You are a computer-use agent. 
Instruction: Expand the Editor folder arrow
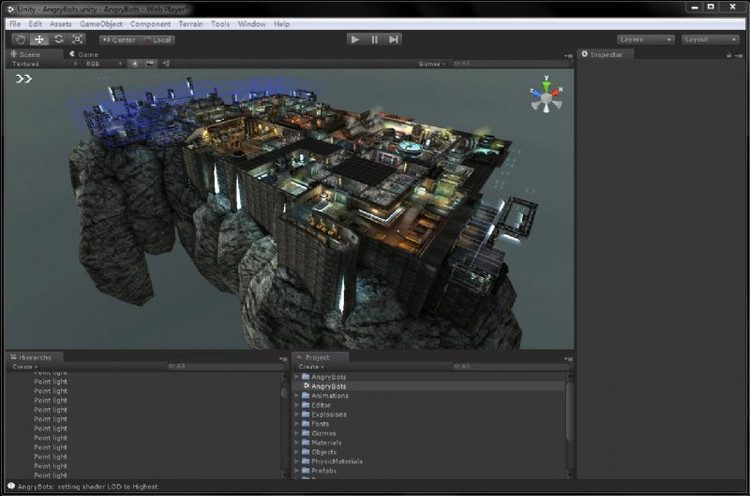297,405
